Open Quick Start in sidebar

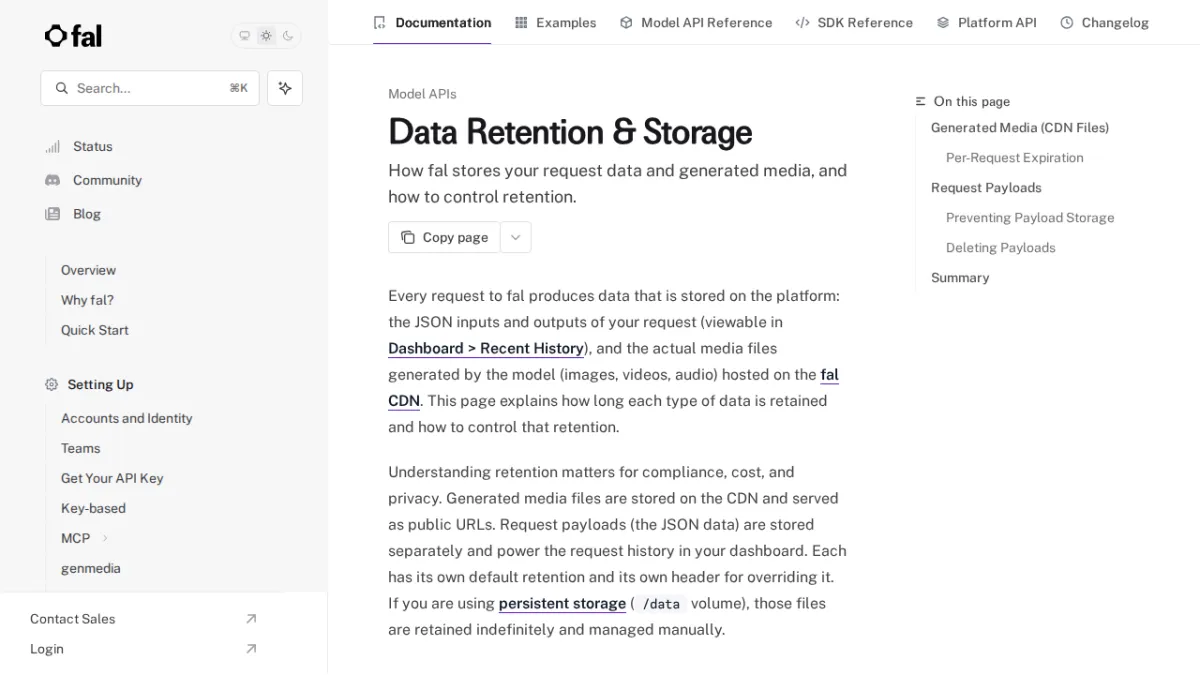pyautogui.click(x=95, y=330)
